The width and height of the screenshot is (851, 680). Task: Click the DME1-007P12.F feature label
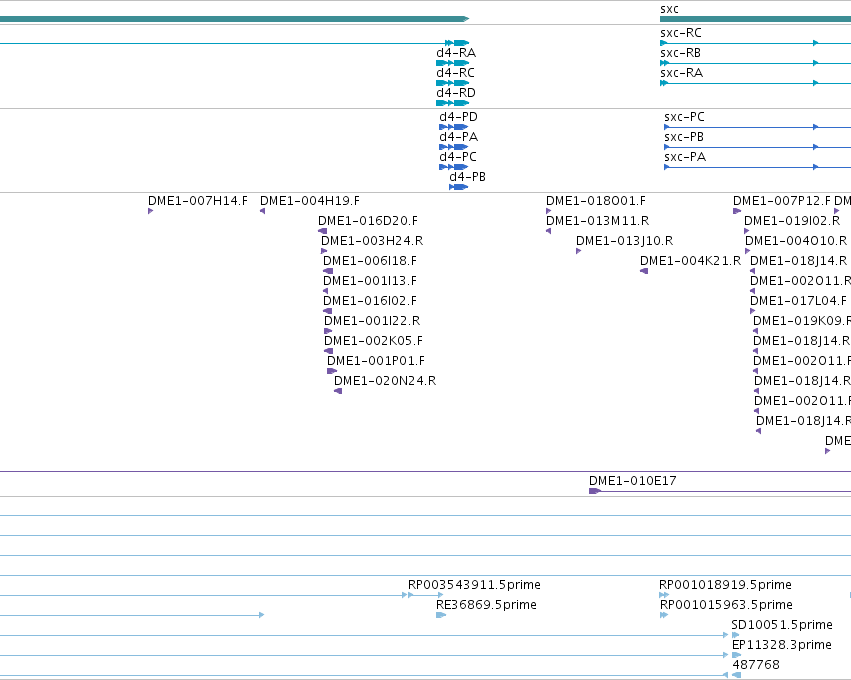coord(782,201)
